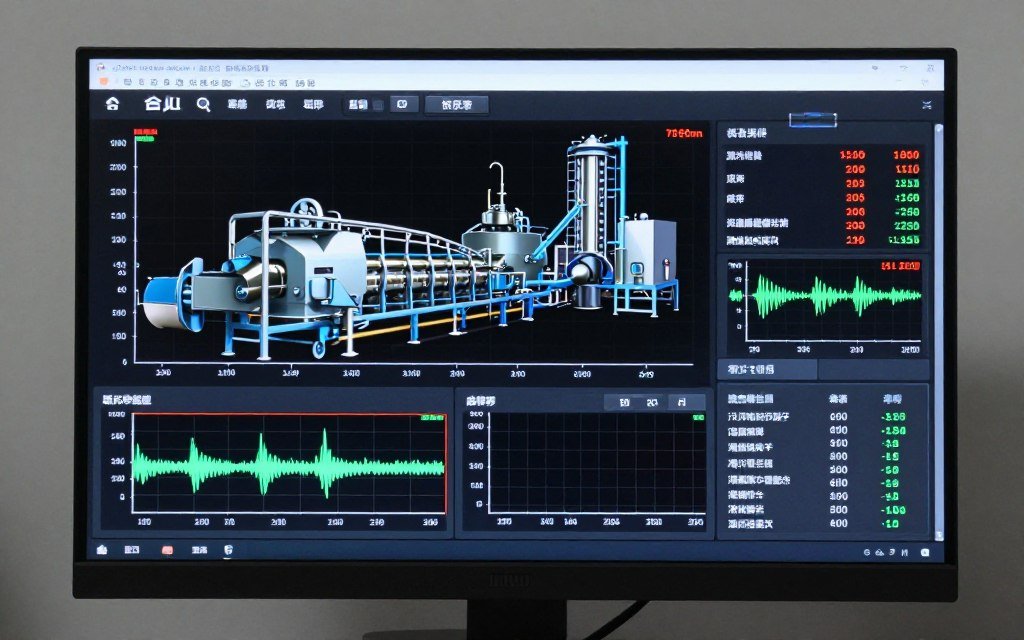This screenshot has width=1024, height=640.
Task: Click the green "-1.00" value in the bottom table
Action: [891, 510]
